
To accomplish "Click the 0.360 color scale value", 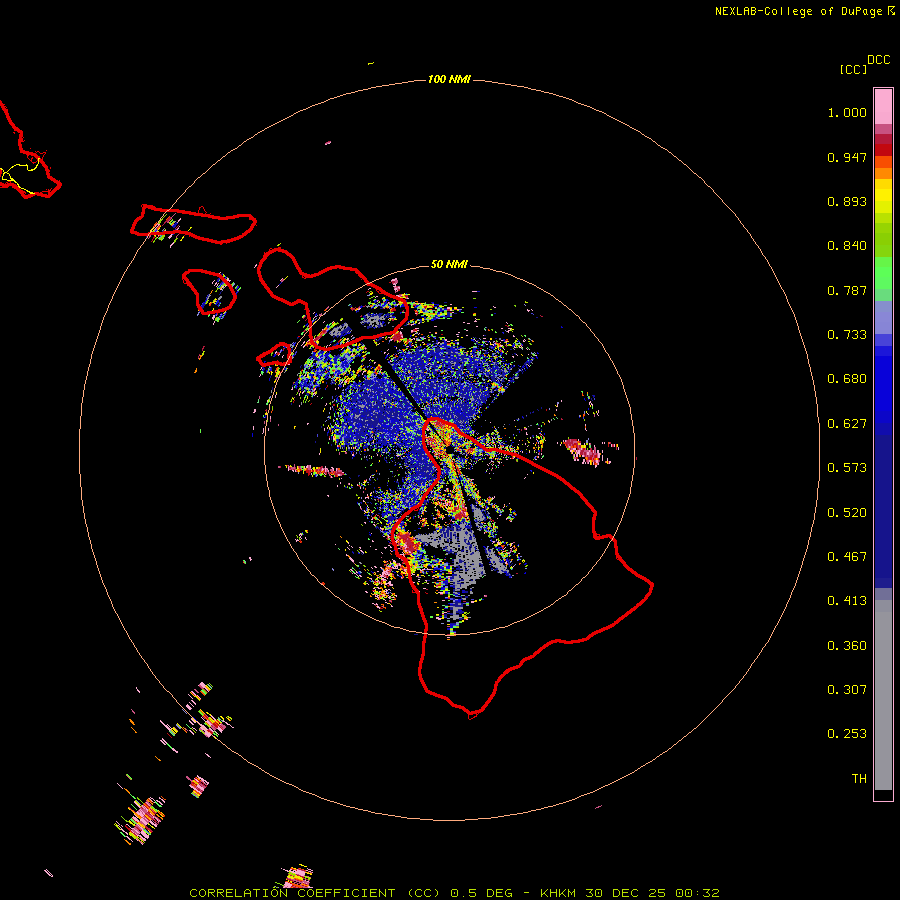I will (847, 646).
